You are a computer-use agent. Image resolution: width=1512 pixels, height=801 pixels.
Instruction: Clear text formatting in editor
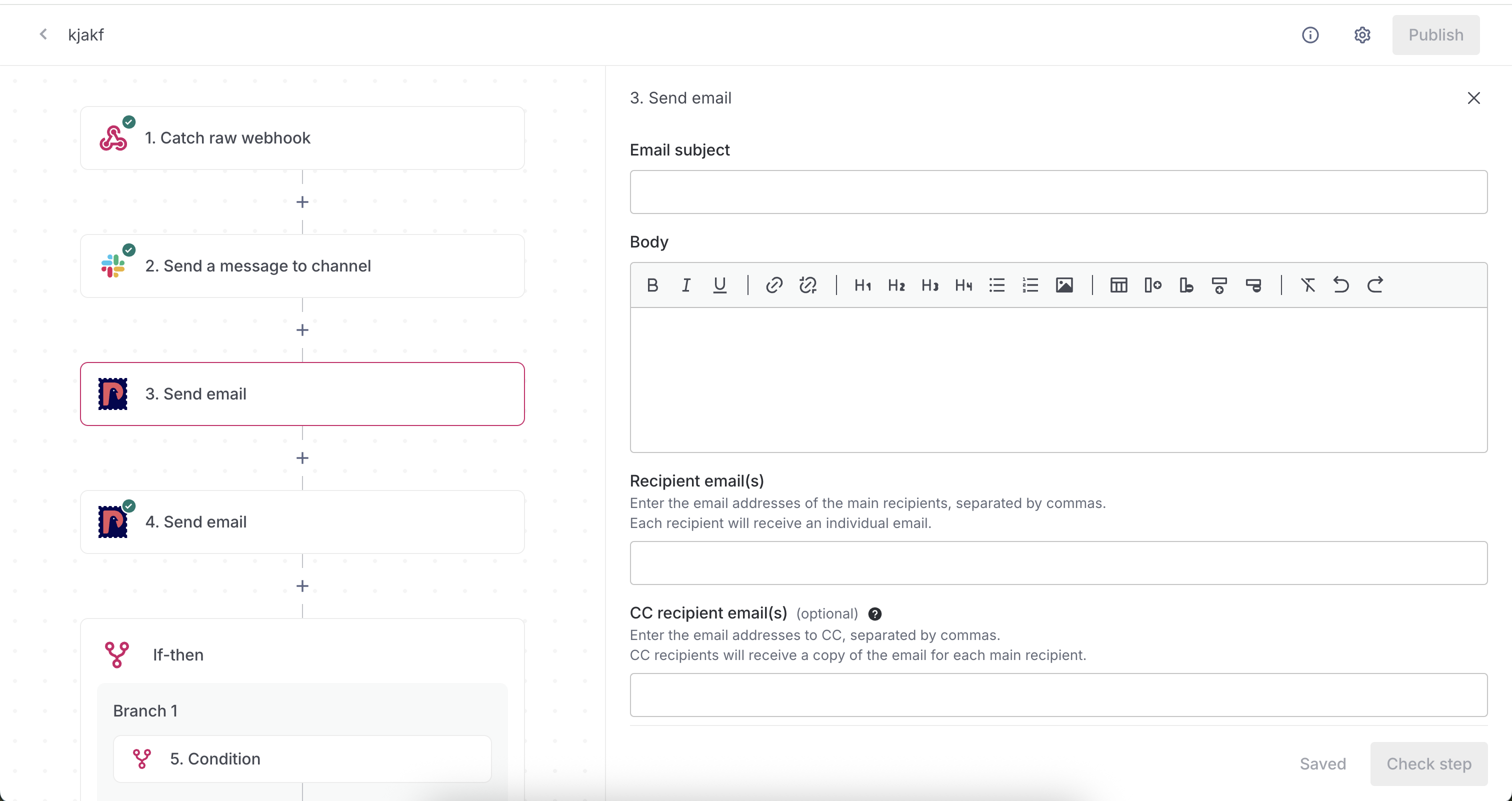click(x=1307, y=285)
